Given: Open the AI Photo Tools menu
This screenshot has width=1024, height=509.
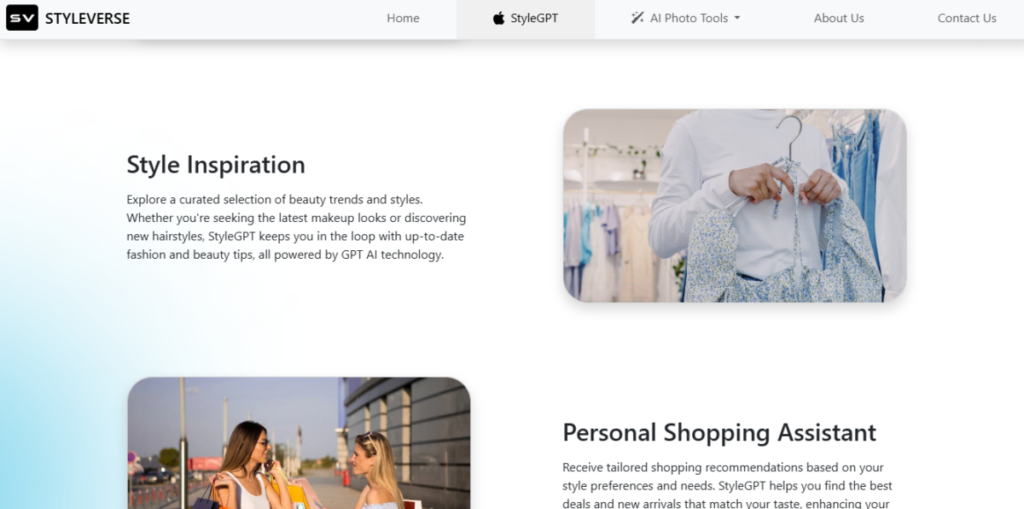Looking at the screenshot, I should click(686, 18).
